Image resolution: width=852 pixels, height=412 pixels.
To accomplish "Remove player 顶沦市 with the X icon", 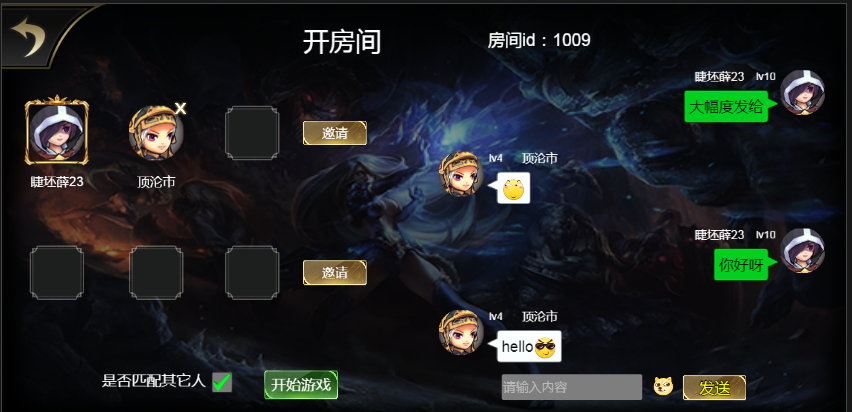I will tap(180, 109).
